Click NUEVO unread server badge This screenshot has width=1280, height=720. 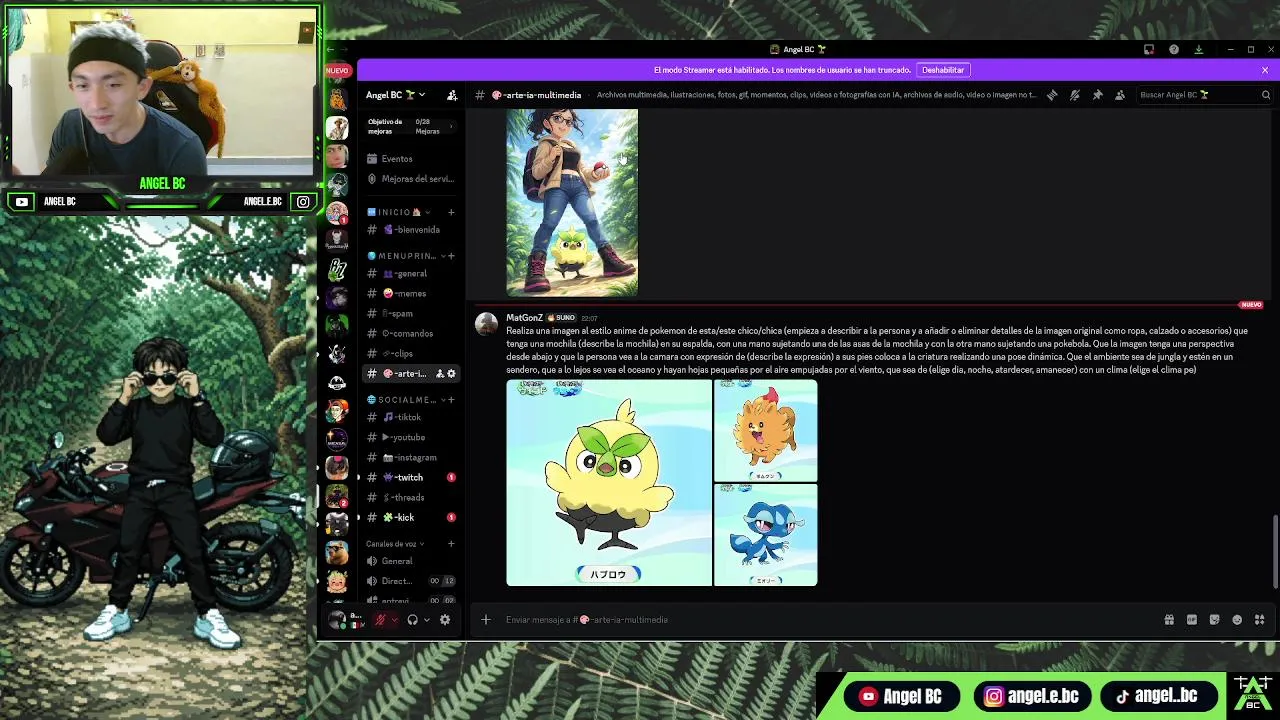(x=338, y=71)
